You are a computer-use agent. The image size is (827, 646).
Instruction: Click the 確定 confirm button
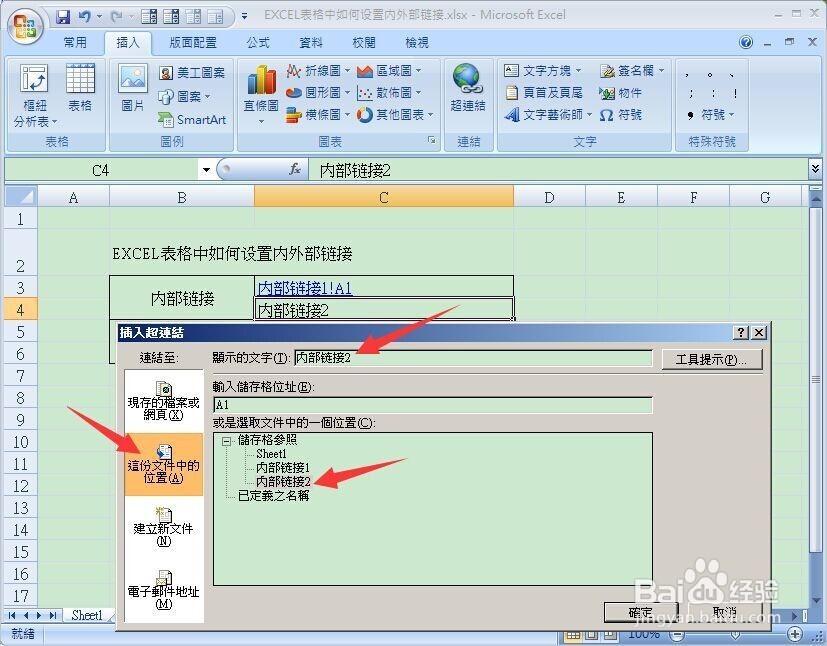tap(641, 612)
